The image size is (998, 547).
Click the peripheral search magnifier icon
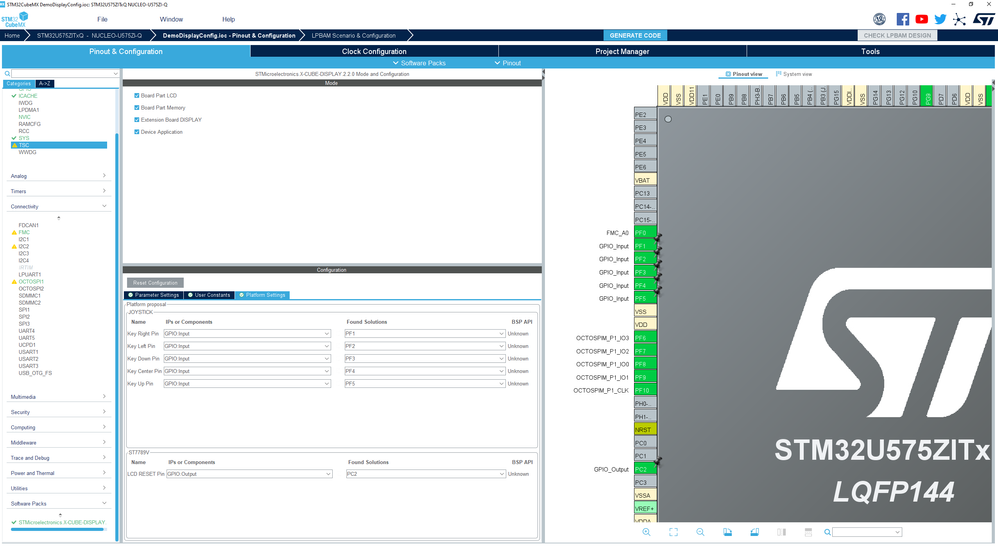click(x=7, y=74)
